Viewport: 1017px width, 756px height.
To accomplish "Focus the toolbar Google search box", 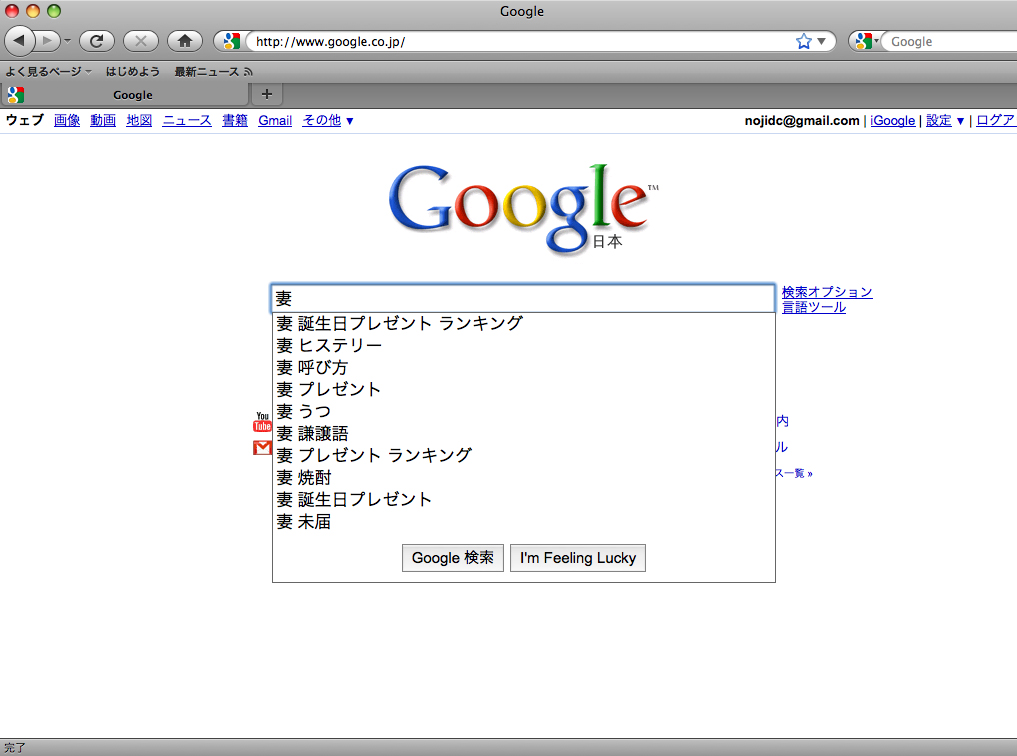I will tap(951, 41).
